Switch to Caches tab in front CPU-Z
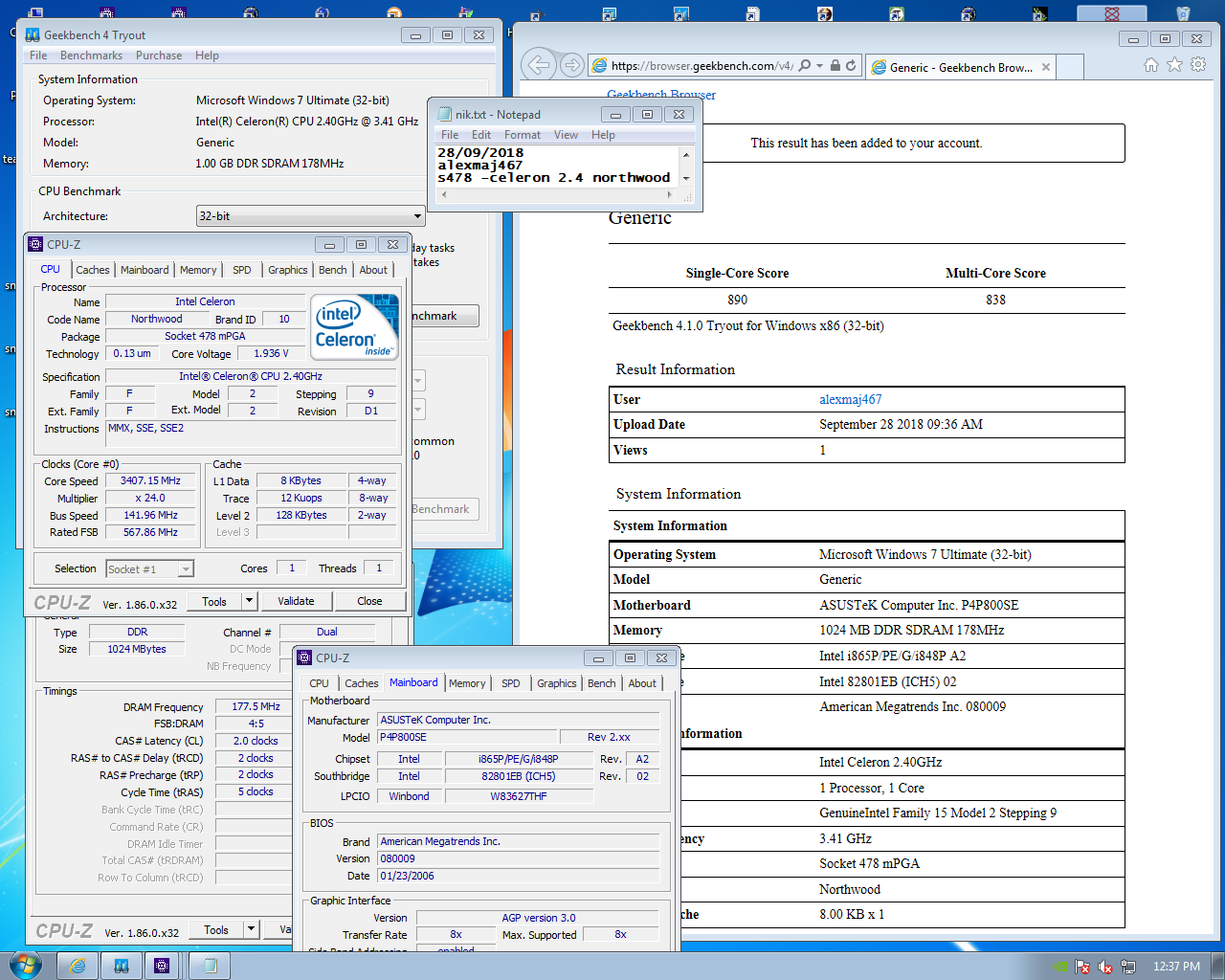1225x980 pixels. click(x=93, y=270)
